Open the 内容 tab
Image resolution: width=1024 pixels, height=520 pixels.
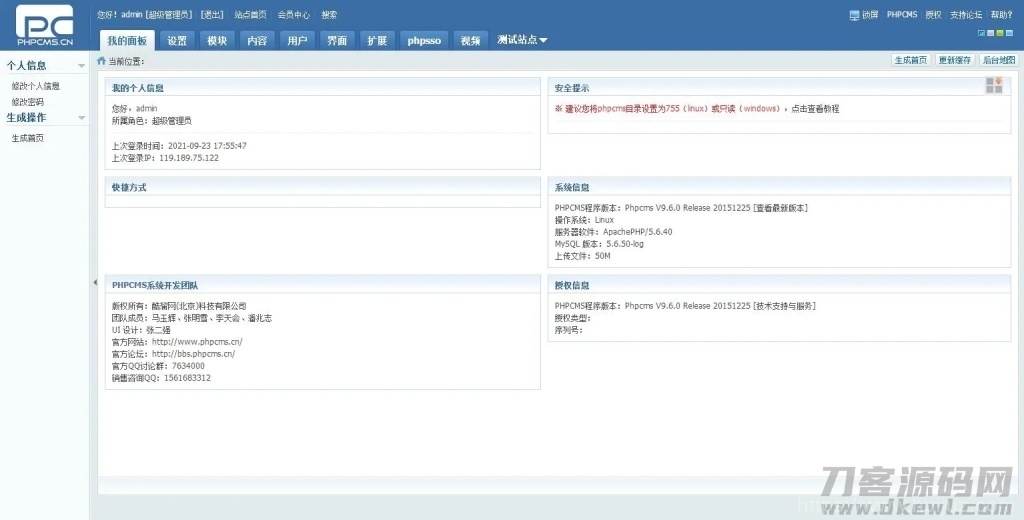[x=257, y=41]
